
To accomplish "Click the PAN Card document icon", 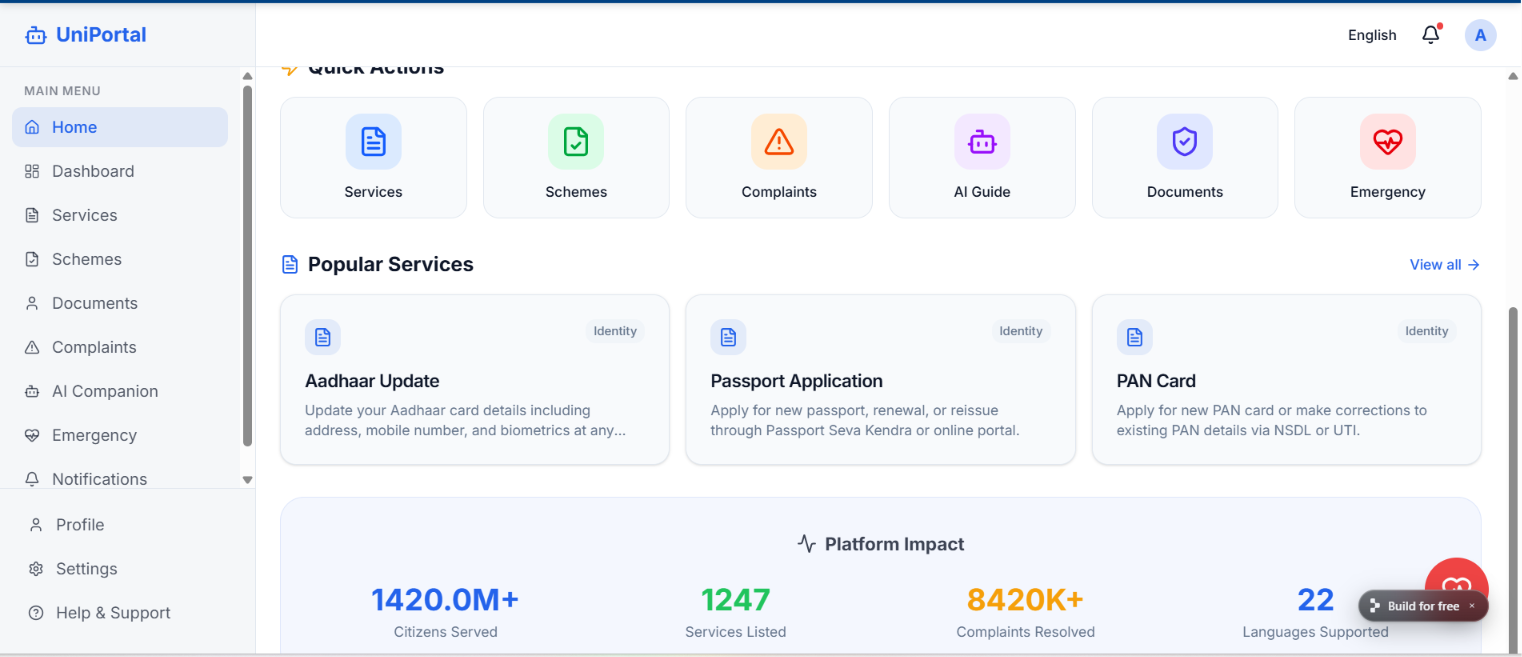I will (1135, 337).
